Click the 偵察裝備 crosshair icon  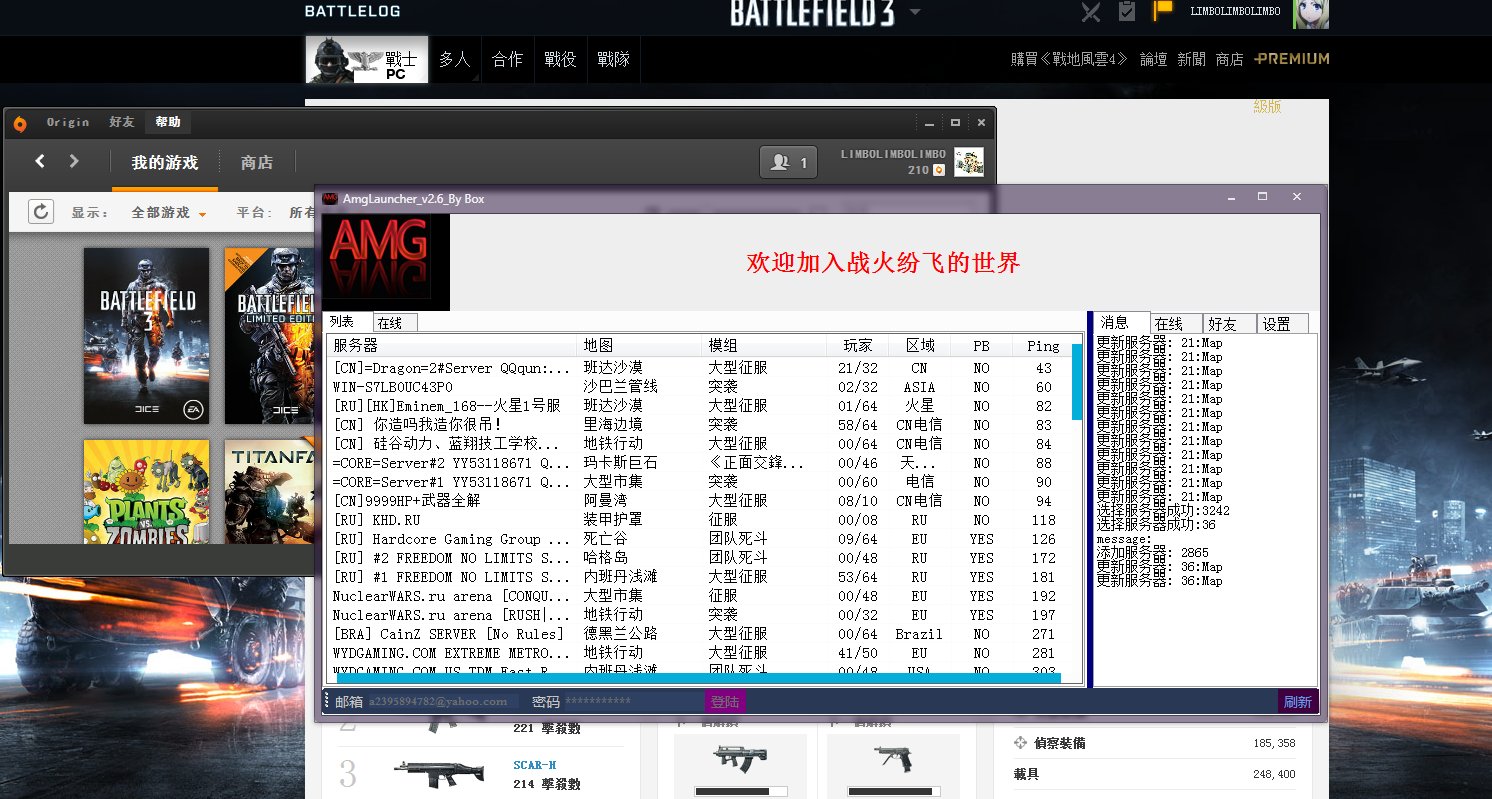(1020, 743)
